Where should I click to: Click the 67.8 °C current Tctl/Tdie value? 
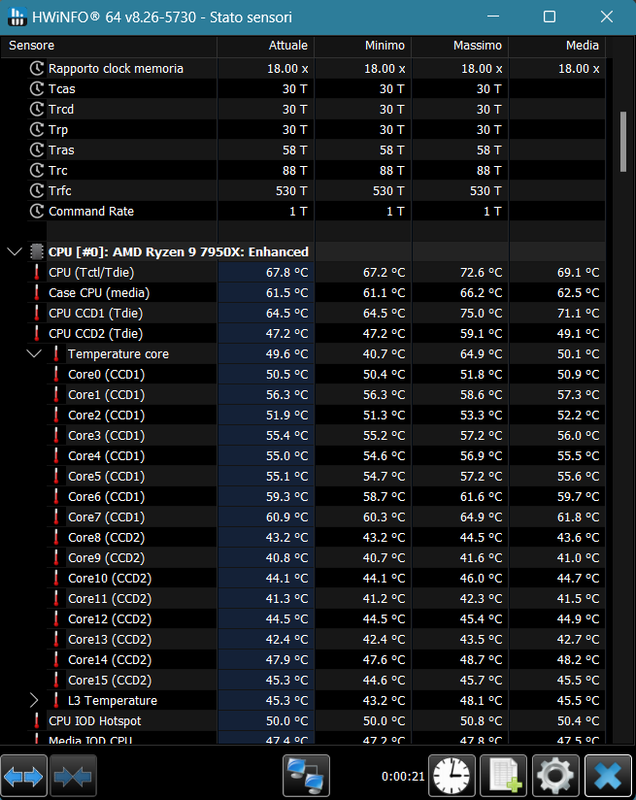click(x=287, y=272)
